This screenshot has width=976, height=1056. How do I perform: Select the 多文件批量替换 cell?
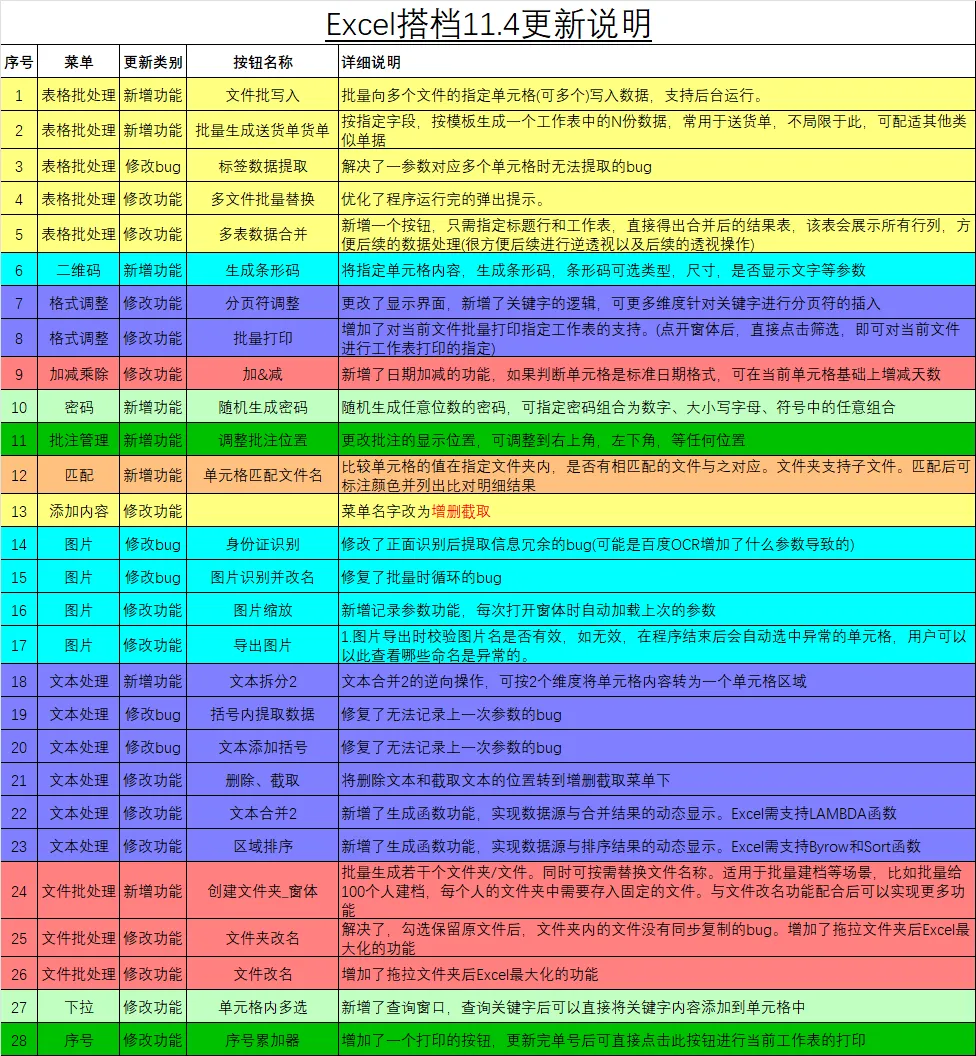point(263,199)
